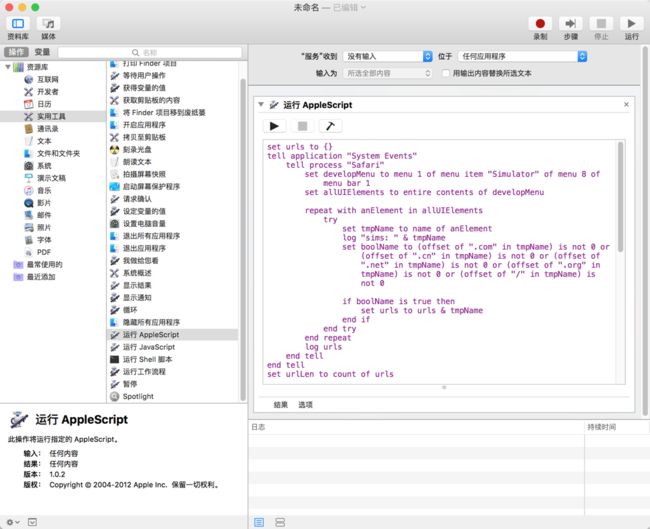Toggle the 资料库 library panel button
Screen dimensions: 650x529
point(18,24)
